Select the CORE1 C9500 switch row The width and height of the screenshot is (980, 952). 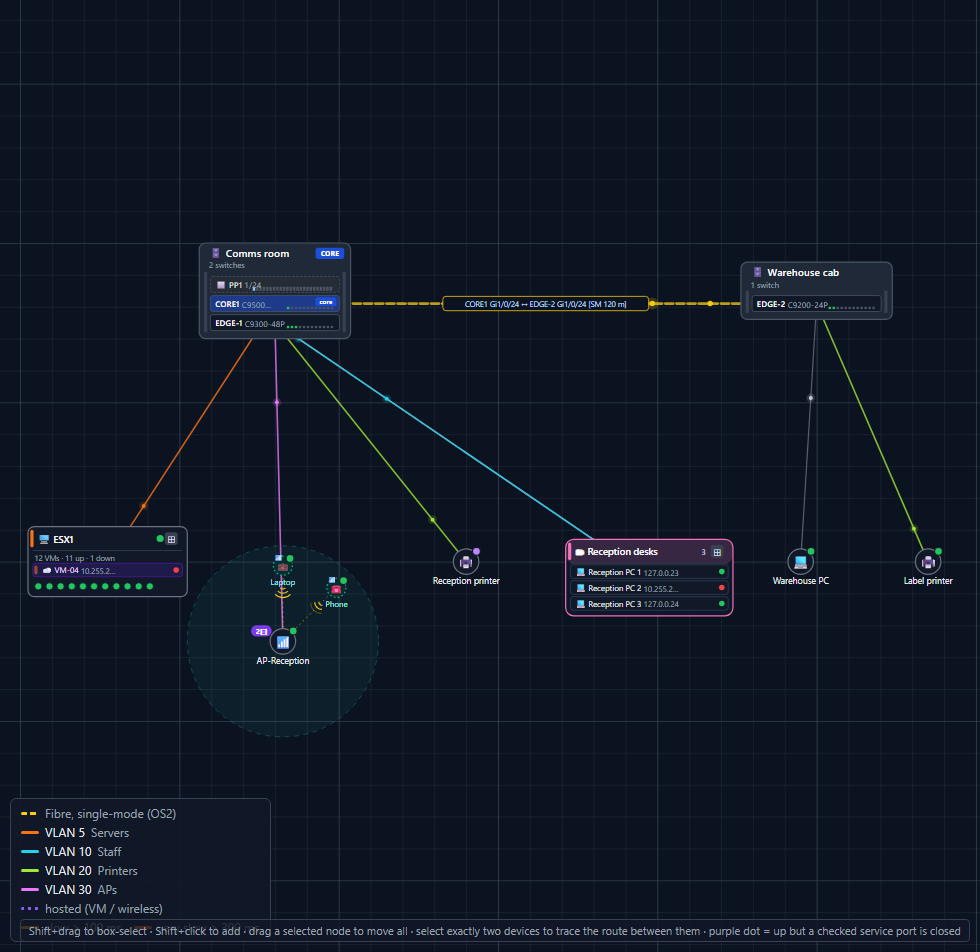point(275,304)
